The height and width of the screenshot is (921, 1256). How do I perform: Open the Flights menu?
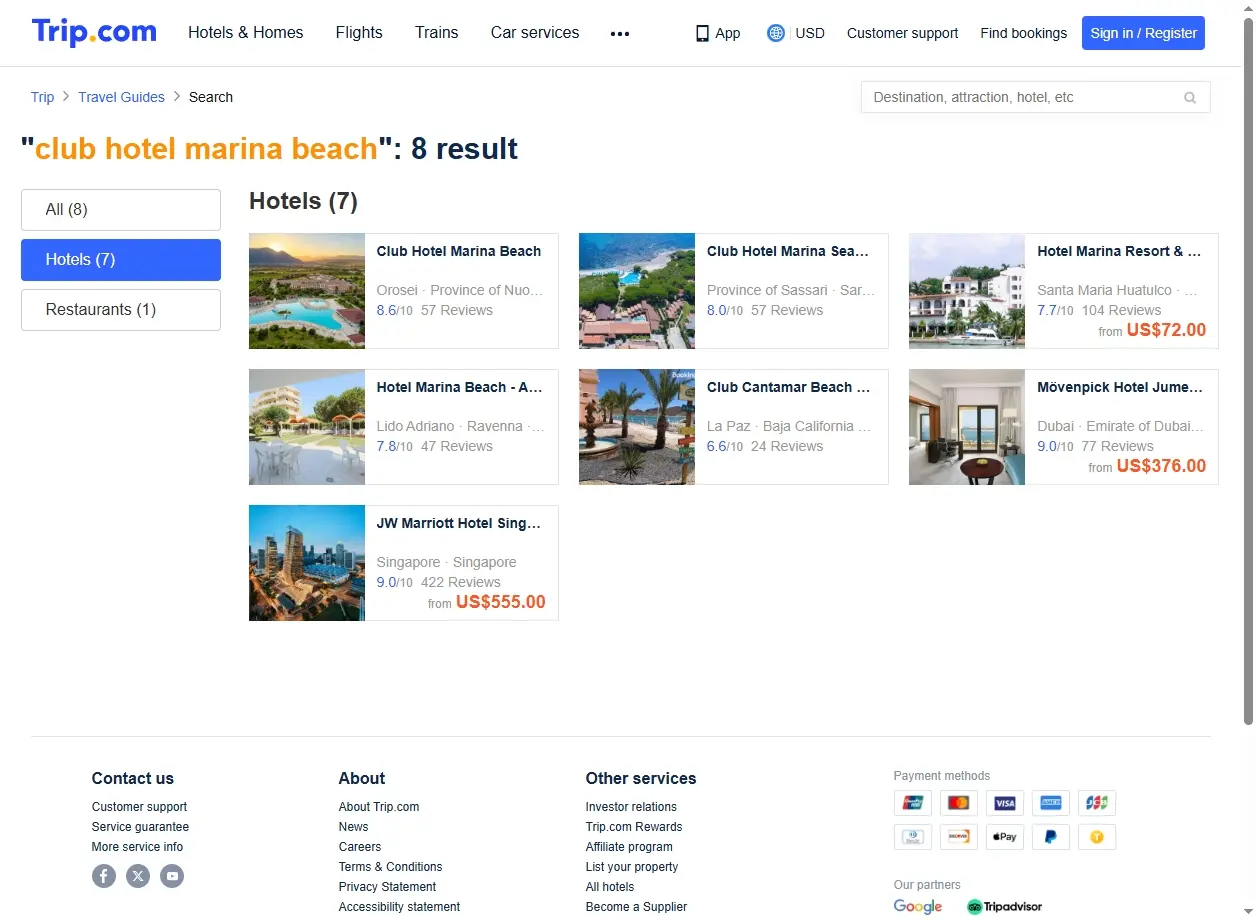pyautogui.click(x=359, y=33)
